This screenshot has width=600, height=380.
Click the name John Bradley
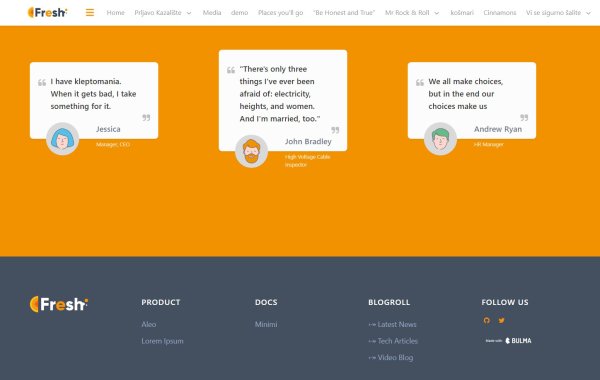[x=308, y=141]
